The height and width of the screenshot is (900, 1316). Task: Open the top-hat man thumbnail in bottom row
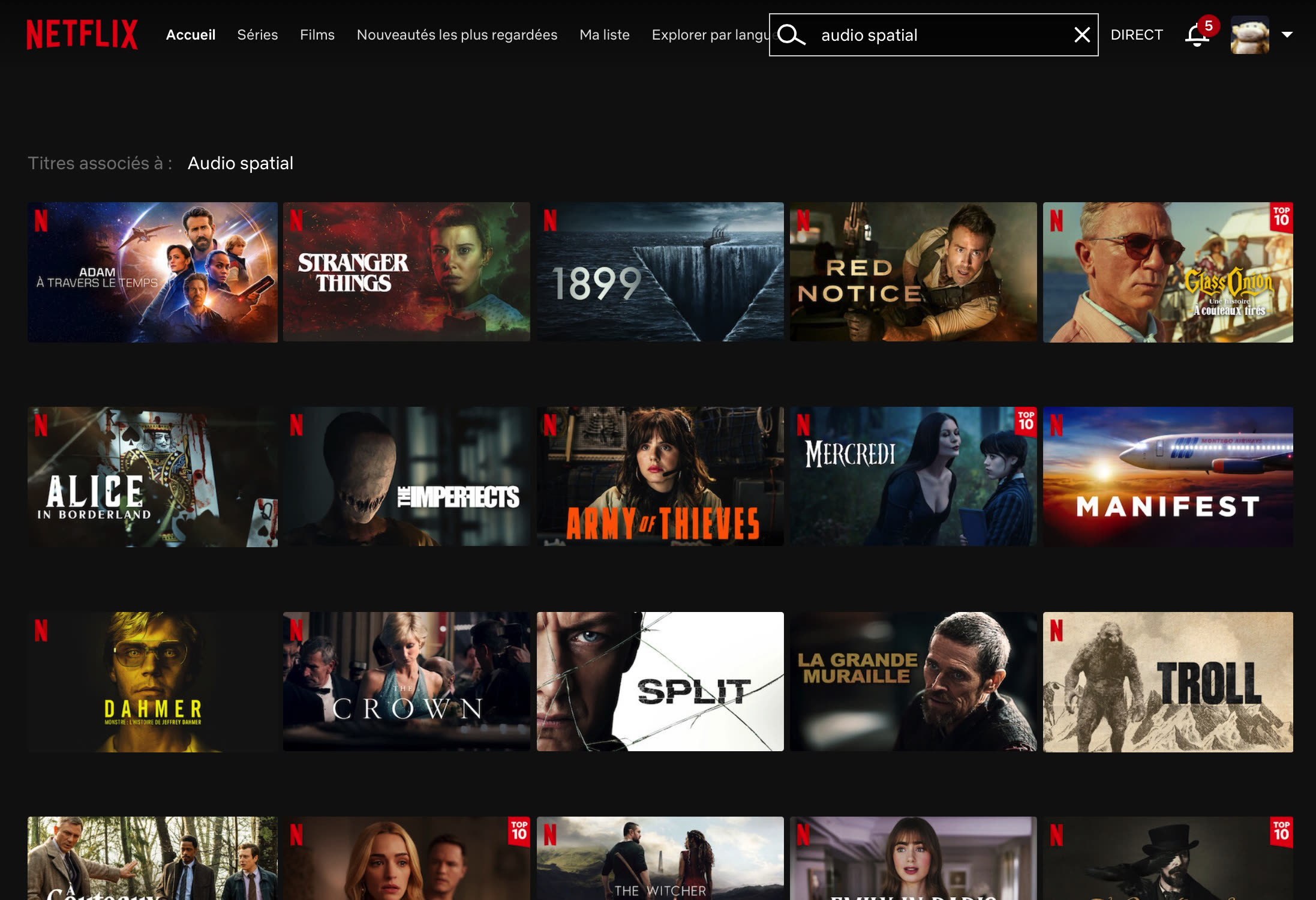point(1168,859)
